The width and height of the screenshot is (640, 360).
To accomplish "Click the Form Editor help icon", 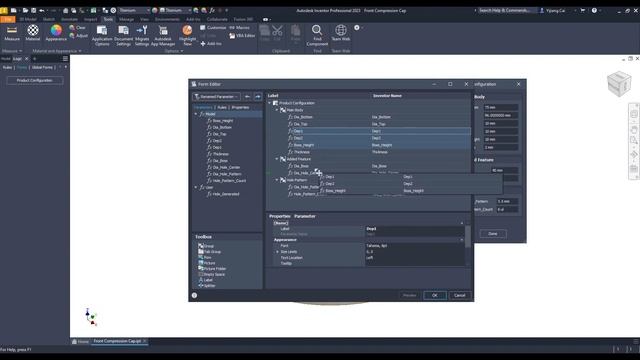I will click(194, 295).
